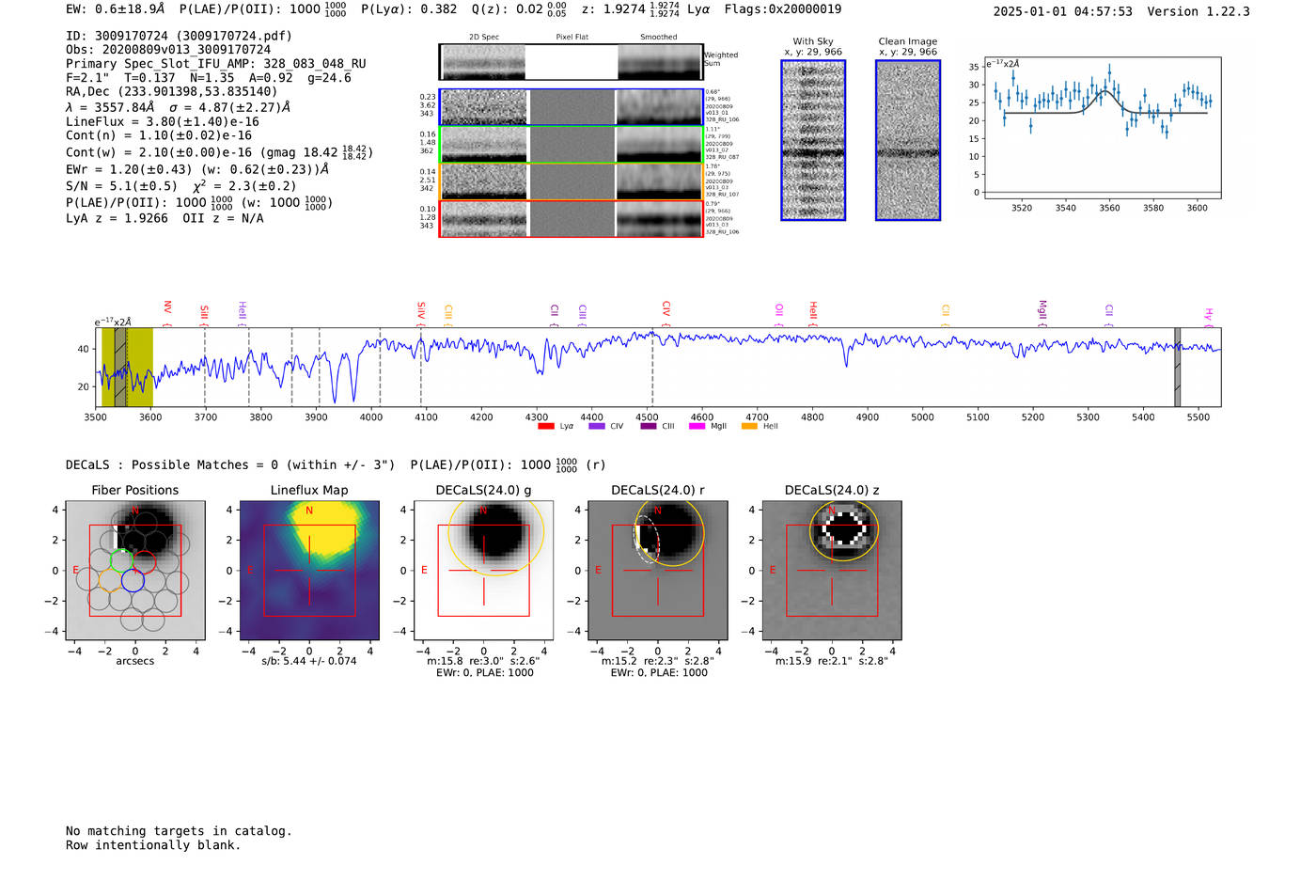Click the Weighted Sum label
Image resolution: width=1316 pixels, height=896 pixels.
point(721,59)
